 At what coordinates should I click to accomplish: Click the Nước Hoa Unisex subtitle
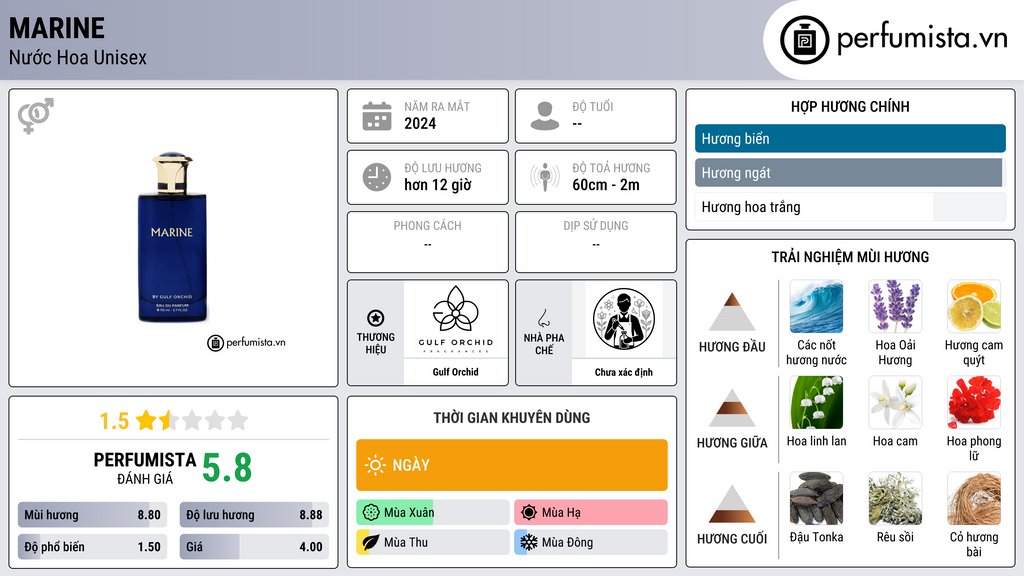click(x=78, y=57)
